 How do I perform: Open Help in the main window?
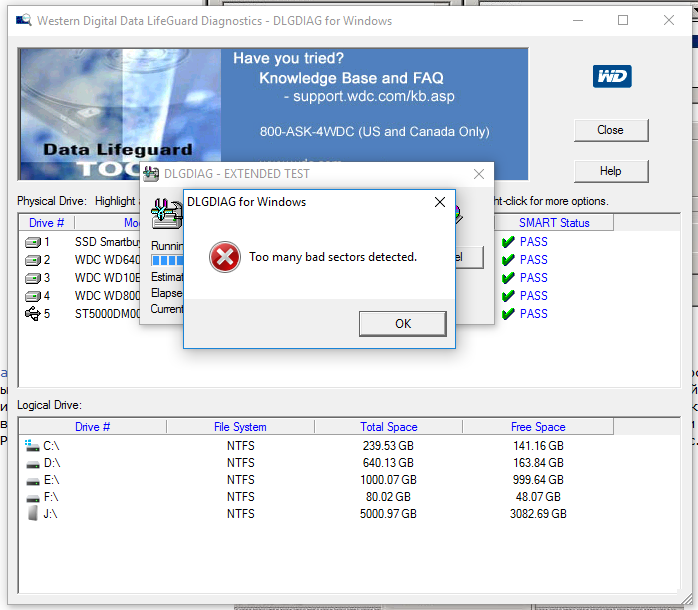(x=611, y=171)
